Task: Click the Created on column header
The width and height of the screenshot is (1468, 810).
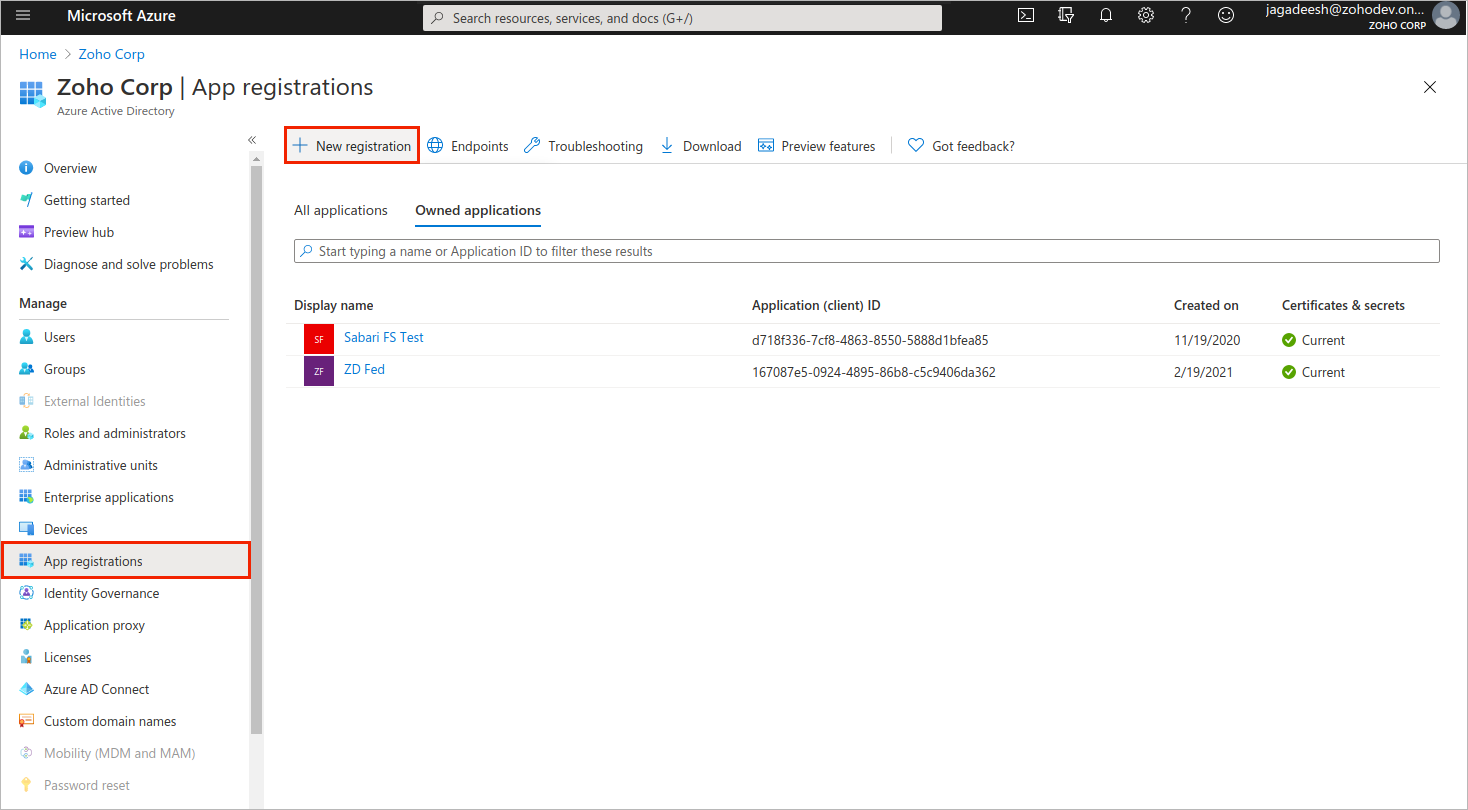Action: 1206,305
